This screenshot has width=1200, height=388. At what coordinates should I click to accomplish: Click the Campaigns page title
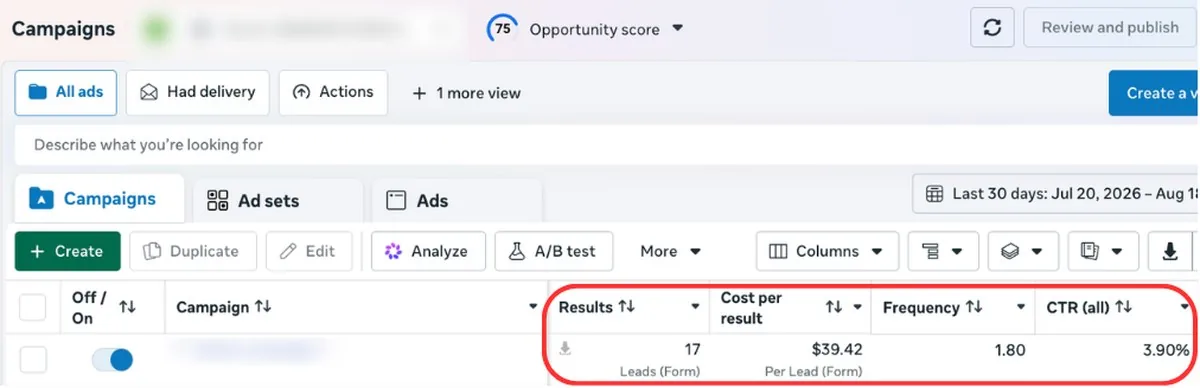tap(63, 29)
